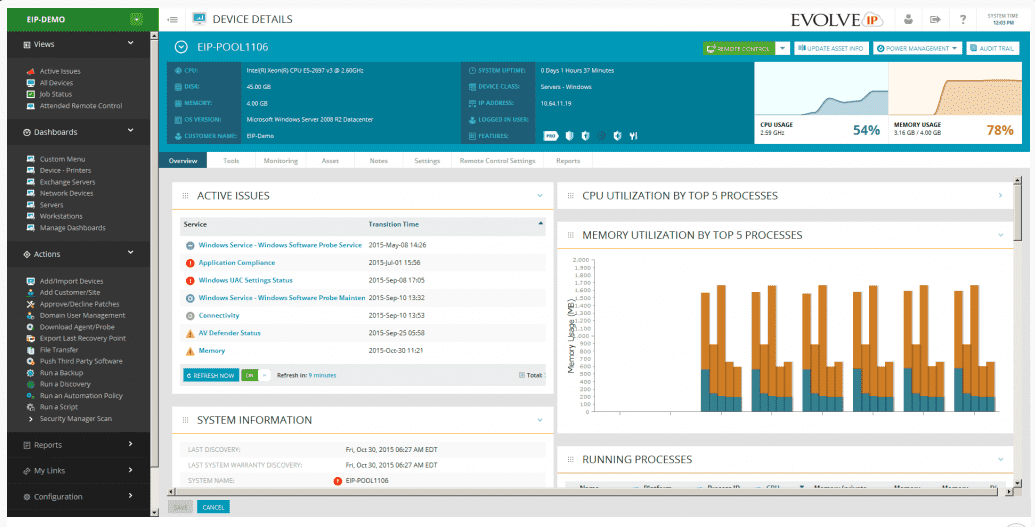Open the Remote Control Settings tab
This screenshot has width=1035, height=527.
point(497,160)
